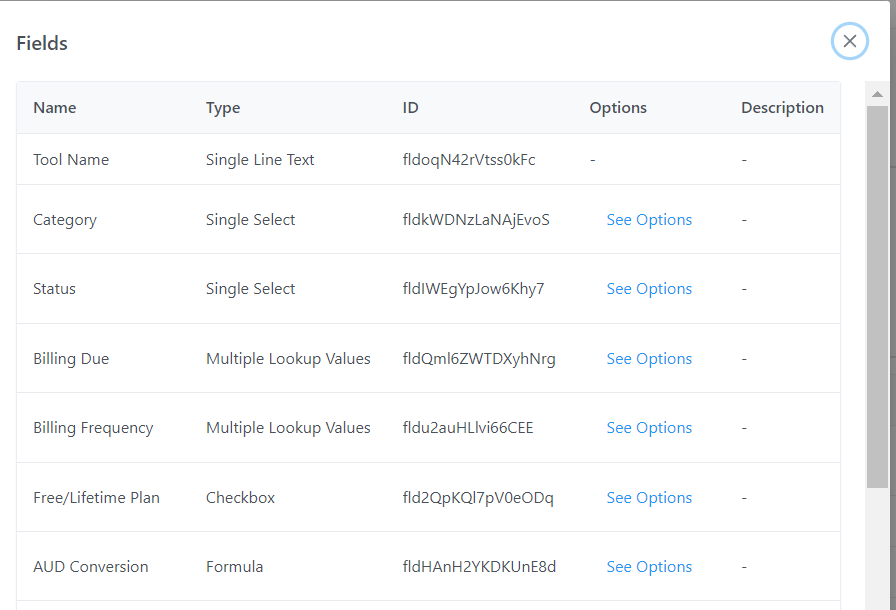896x610 pixels.
Task: Click the Category field ID fldkWDNzLaNAjEvoS
Action: pyautogui.click(x=476, y=220)
